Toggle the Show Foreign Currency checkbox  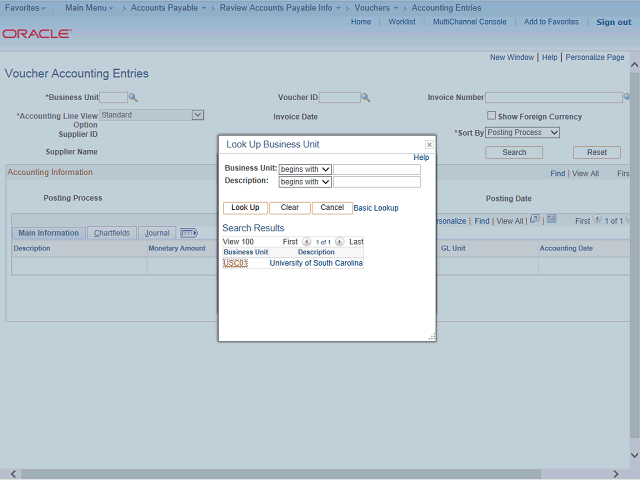tap(491, 116)
